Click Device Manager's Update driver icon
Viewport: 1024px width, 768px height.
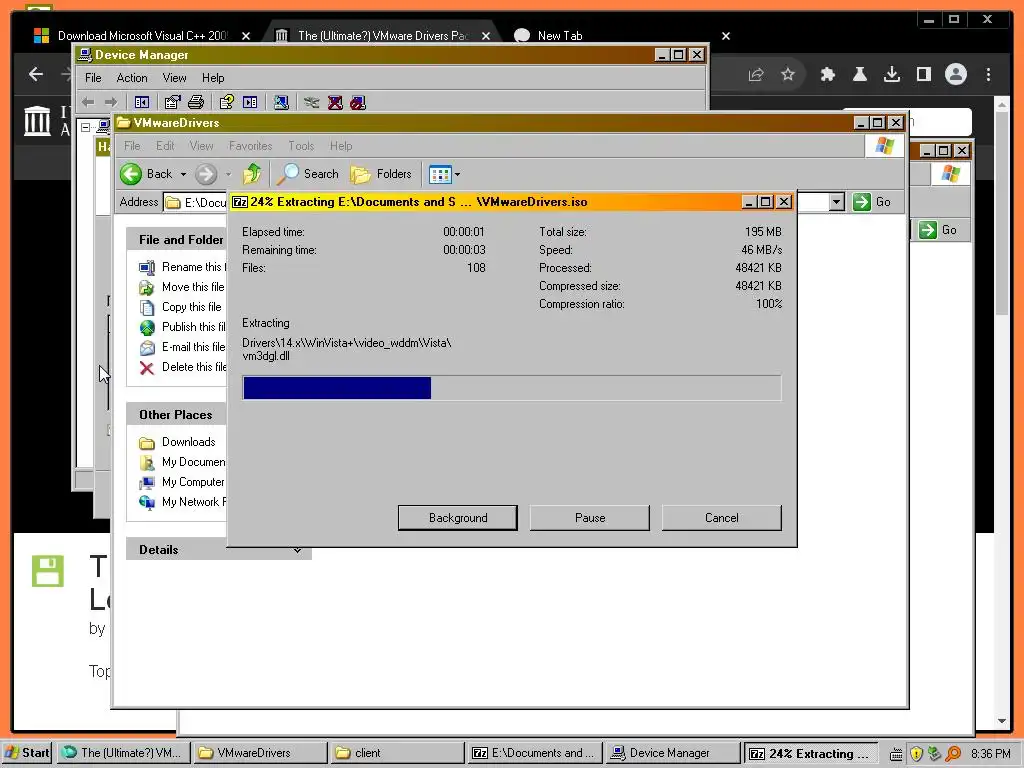[x=312, y=103]
